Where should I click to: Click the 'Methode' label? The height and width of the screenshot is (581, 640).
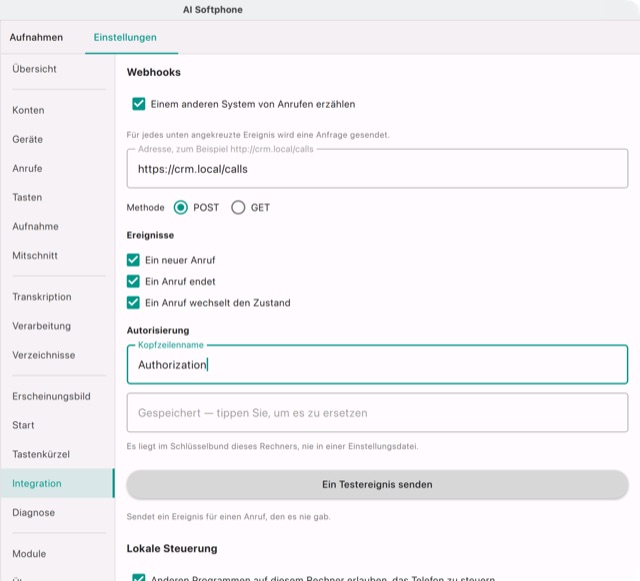coord(145,207)
